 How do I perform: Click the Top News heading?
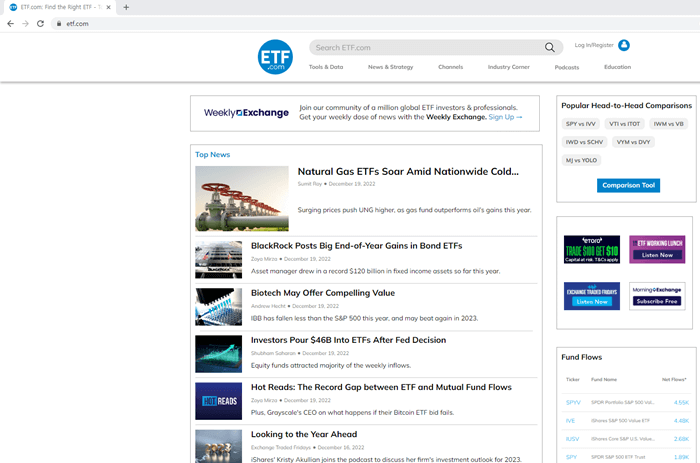[x=212, y=154]
